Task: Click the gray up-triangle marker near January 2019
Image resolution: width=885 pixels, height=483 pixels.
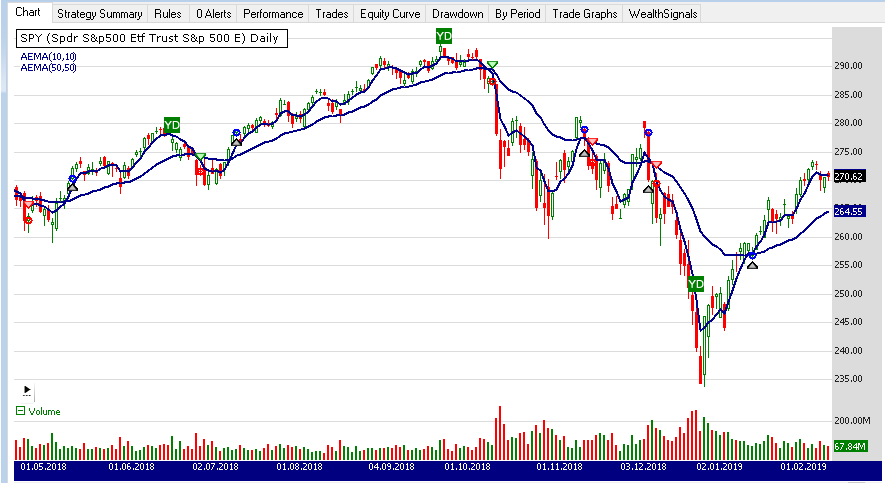Action: 753,265
